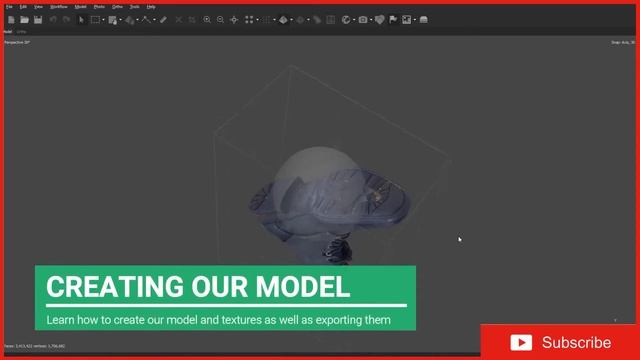Expand the Rectangle selection dropdown arrow
The height and width of the screenshot is (360, 640).
click(x=103, y=20)
